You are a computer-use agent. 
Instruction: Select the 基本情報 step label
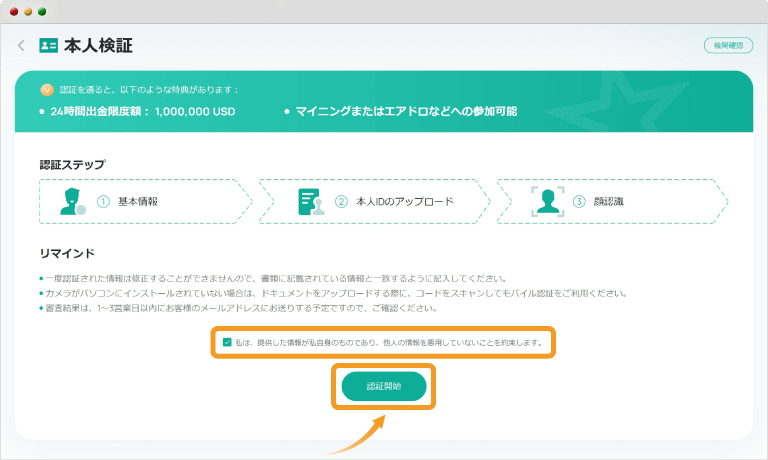(x=138, y=201)
